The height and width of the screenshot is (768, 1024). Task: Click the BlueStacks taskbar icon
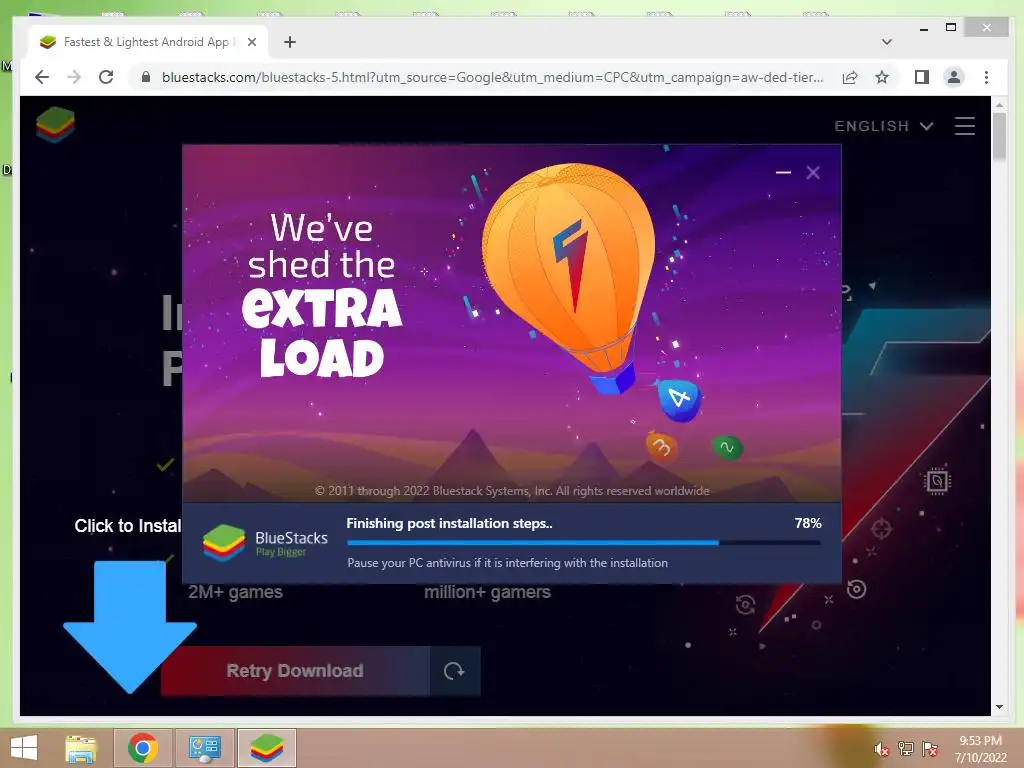[x=266, y=748]
